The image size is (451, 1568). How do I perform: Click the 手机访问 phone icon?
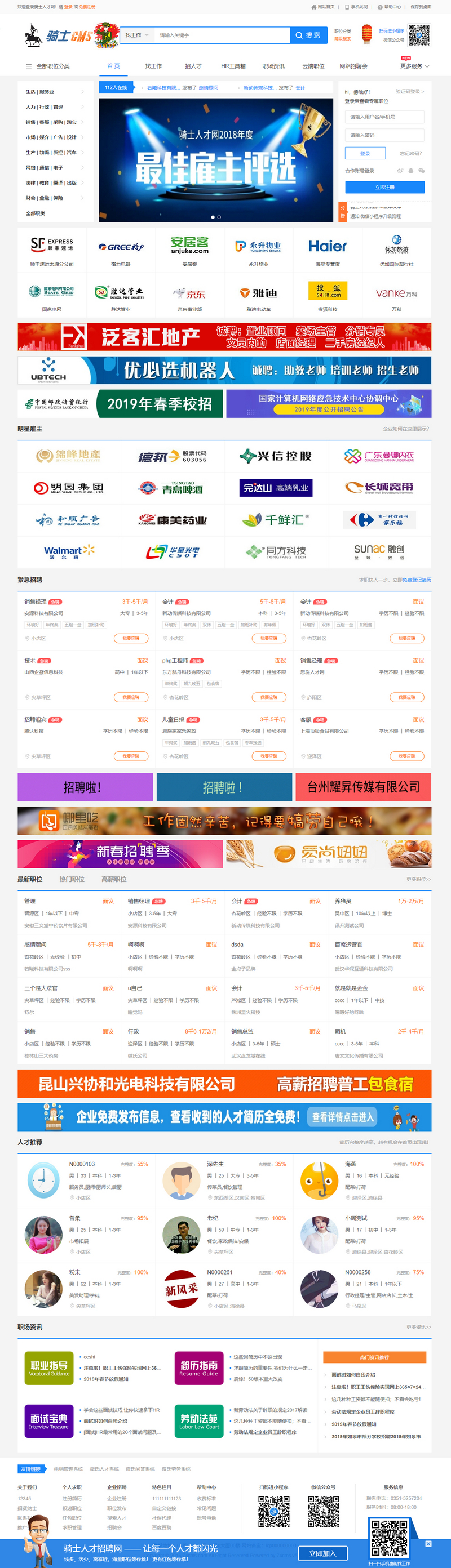click(347, 7)
